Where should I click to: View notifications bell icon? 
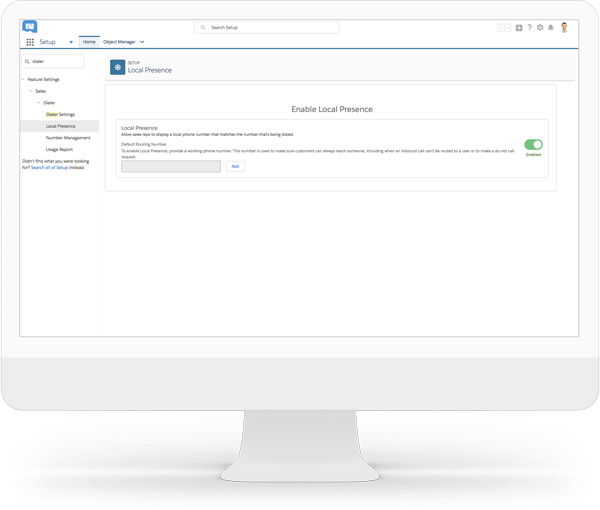click(551, 28)
